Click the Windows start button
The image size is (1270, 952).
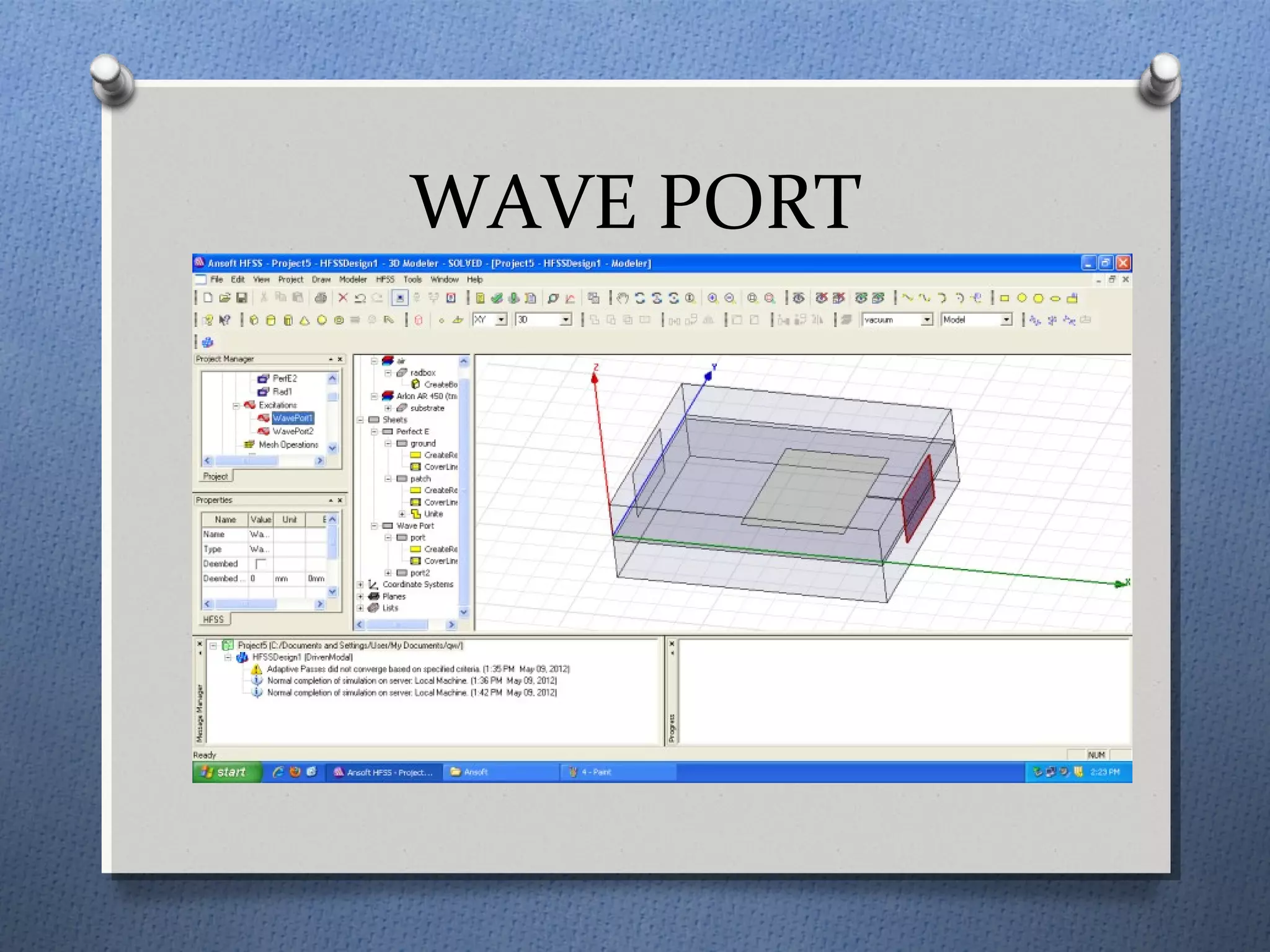click(226, 772)
